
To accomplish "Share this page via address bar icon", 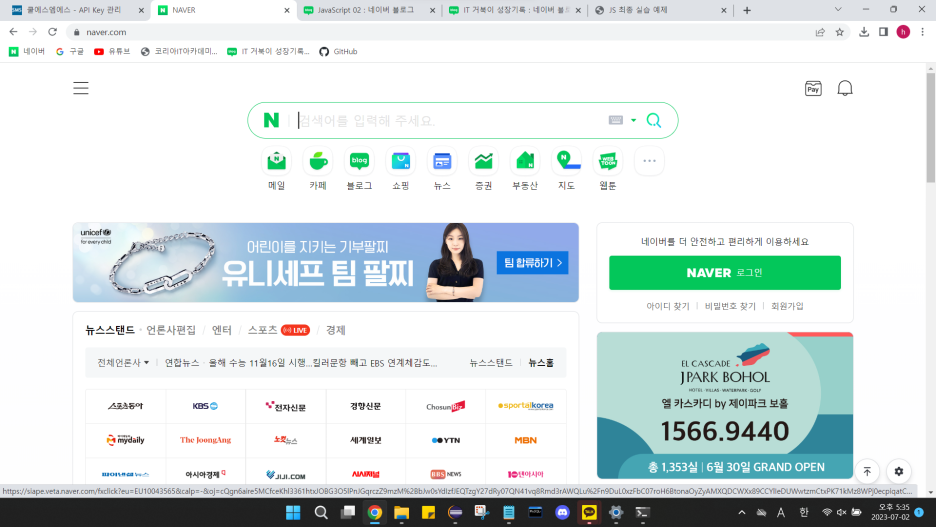I will (820, 32).
